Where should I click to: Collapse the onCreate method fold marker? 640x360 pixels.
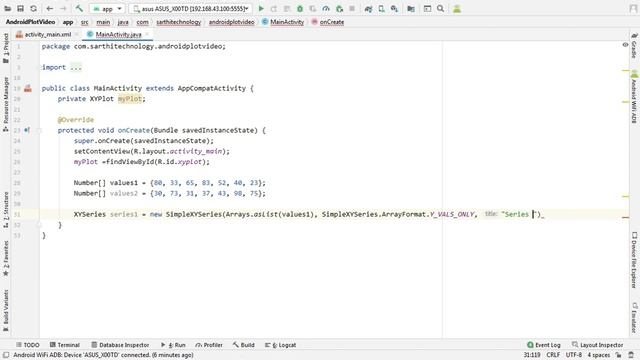[x=40, y=130]
